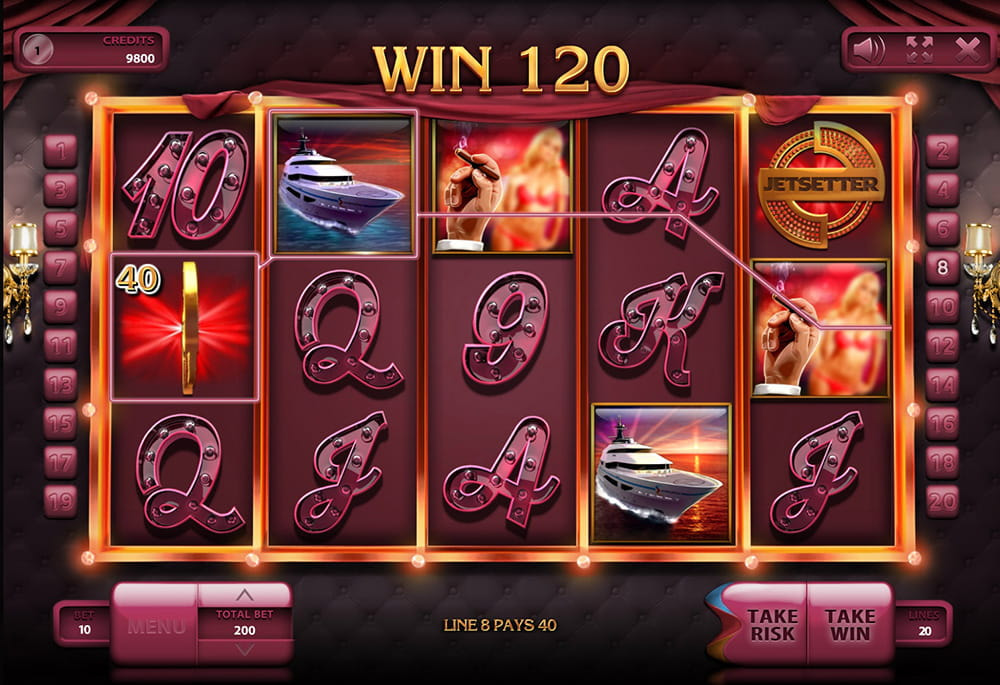Select payline 20 indicator
Screen dimensions: 1000x685
(x=943, y=501)
